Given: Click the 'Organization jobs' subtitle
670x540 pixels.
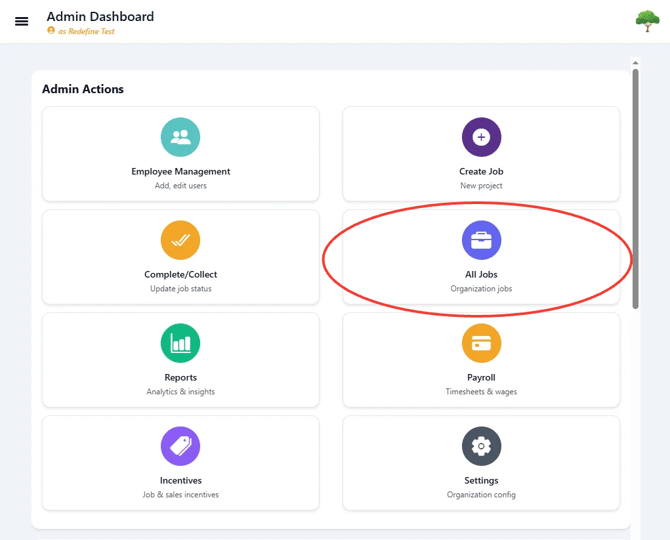Looking at the screenshot, I should tap(481, 289).
